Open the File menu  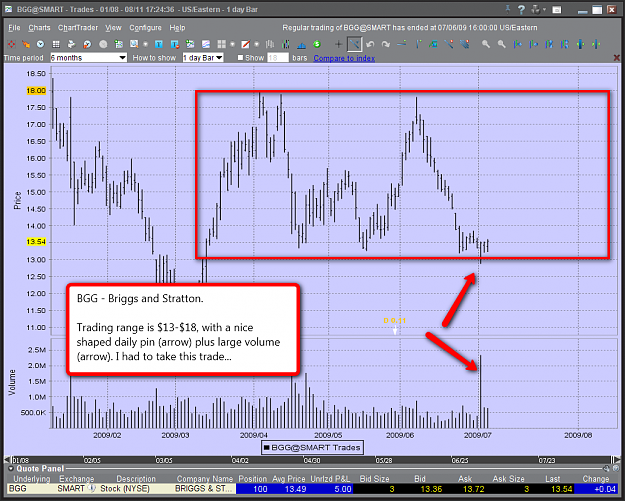(14, 28)
